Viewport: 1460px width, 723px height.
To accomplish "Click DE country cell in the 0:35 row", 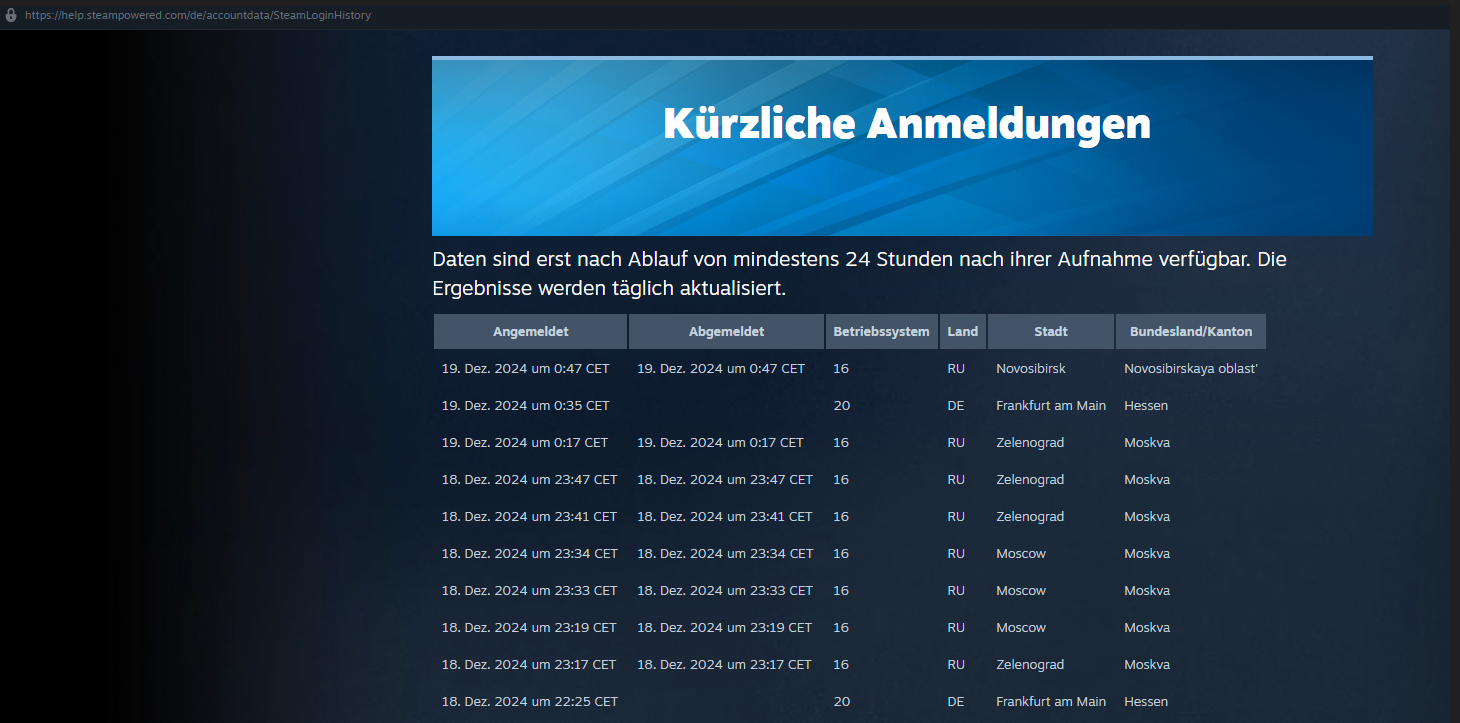I will [x=956, y=406].
